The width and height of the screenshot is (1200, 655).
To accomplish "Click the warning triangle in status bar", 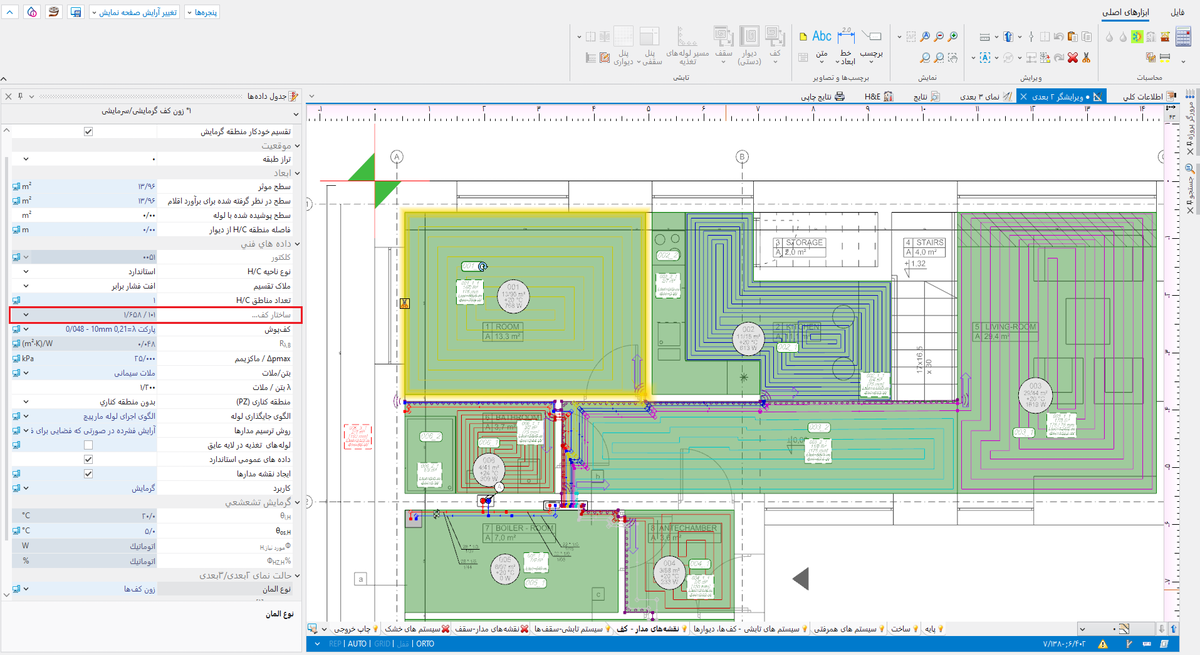I will click(1102, 644).
